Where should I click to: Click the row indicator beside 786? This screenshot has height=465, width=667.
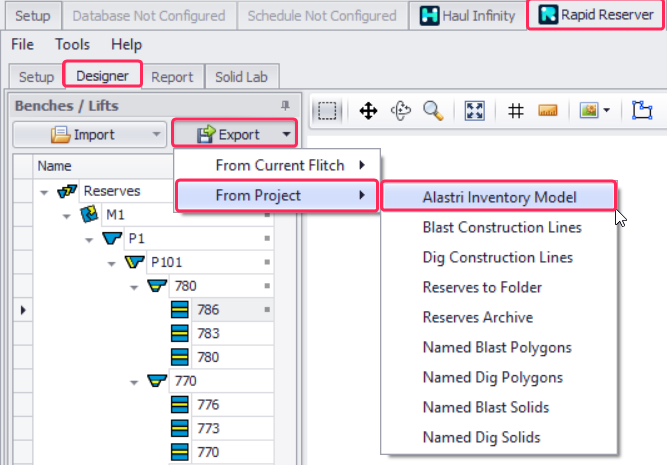(x=23, y=310)
